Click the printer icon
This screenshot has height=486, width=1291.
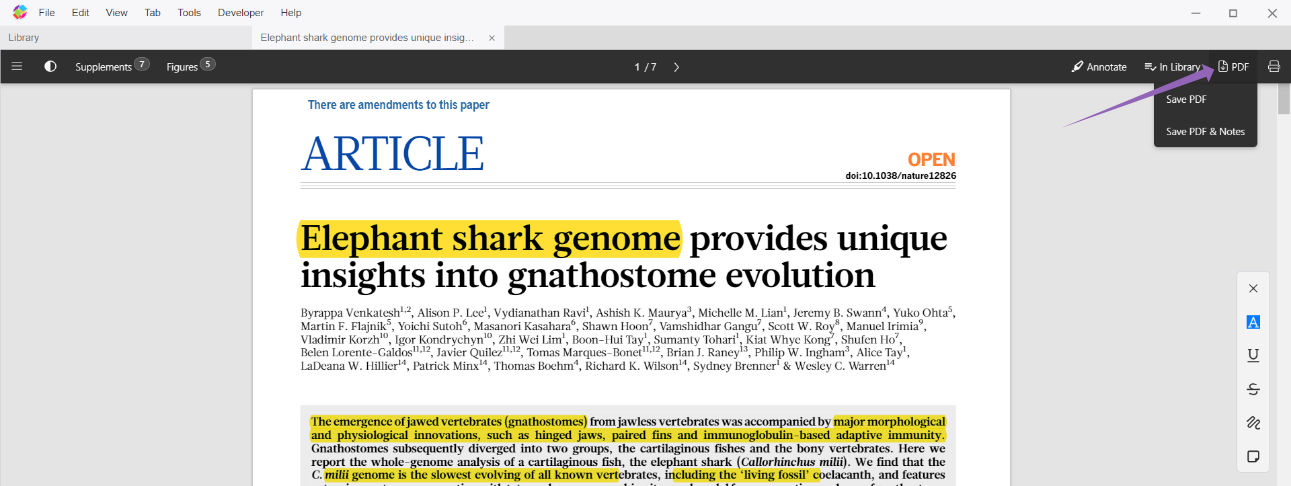click(x=1273, y=67)
